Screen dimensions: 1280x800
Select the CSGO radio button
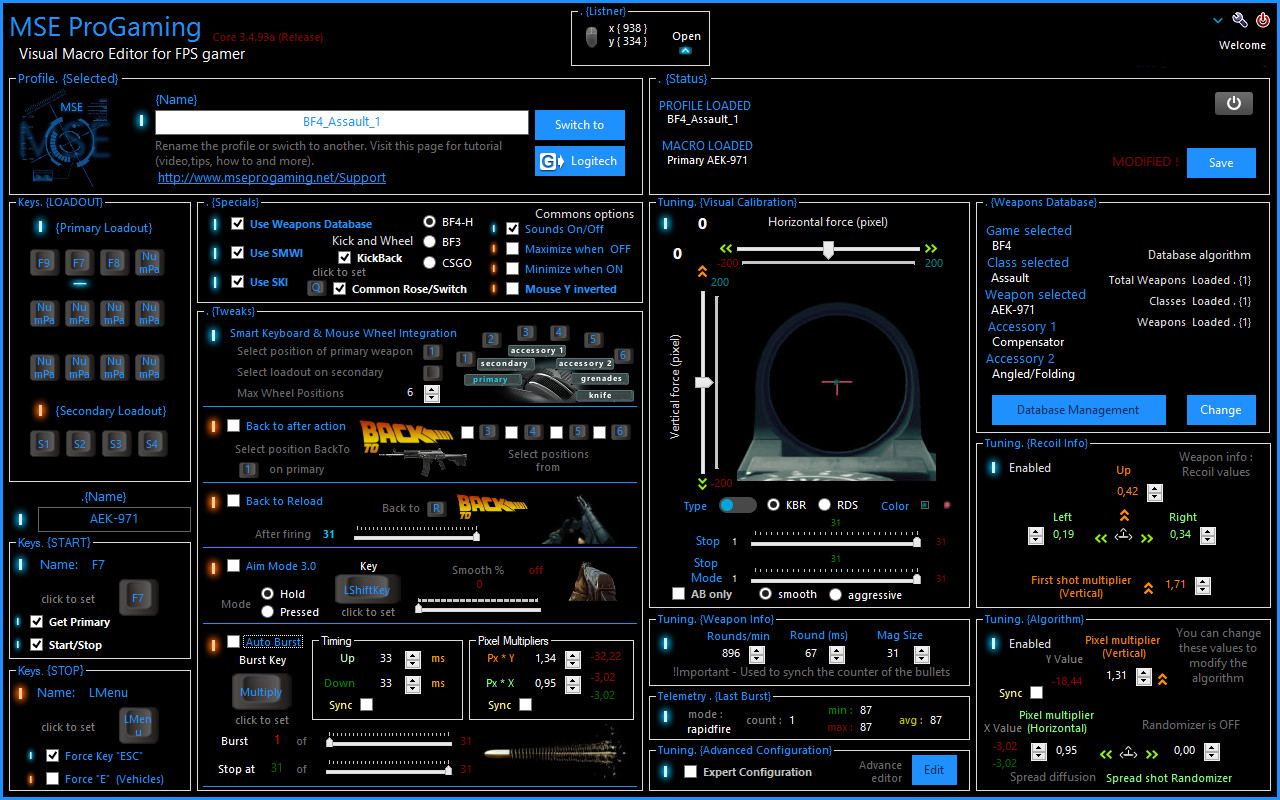click(x=430, y=263)
